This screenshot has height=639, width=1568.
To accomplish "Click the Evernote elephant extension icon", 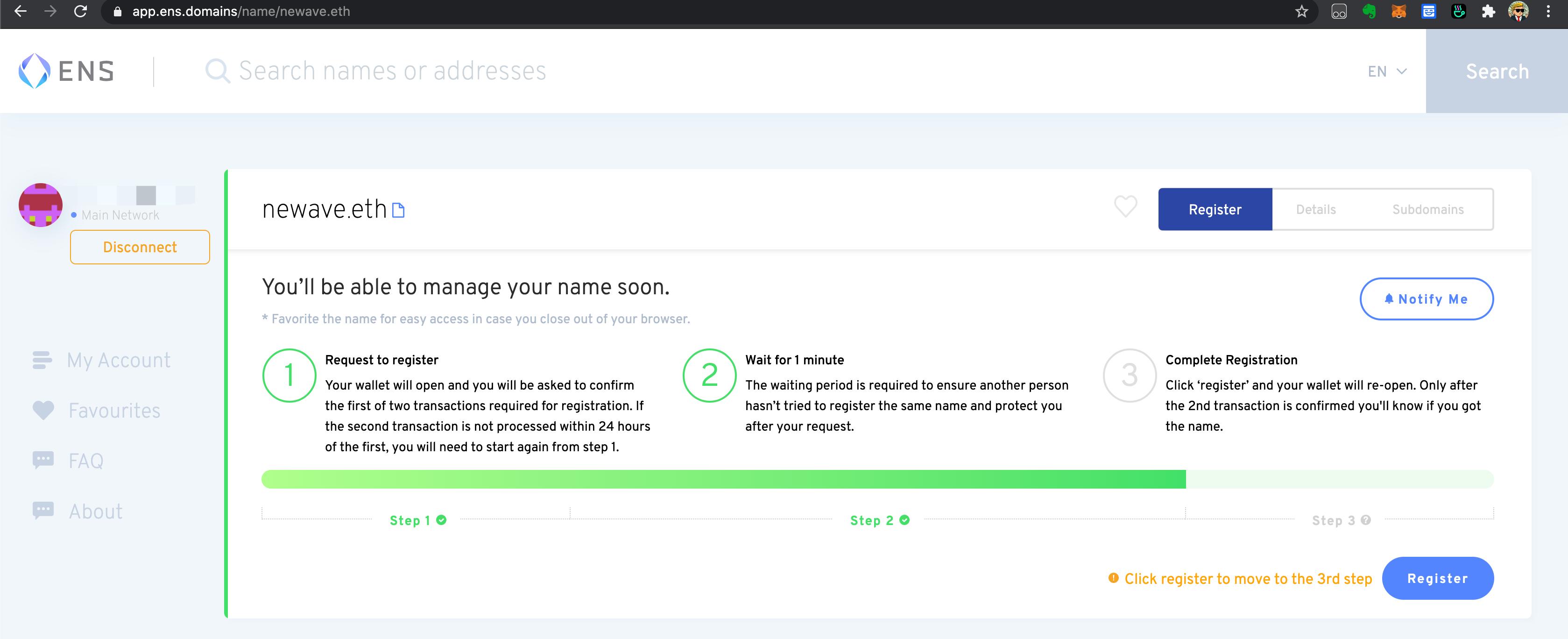I will 1369,12.
